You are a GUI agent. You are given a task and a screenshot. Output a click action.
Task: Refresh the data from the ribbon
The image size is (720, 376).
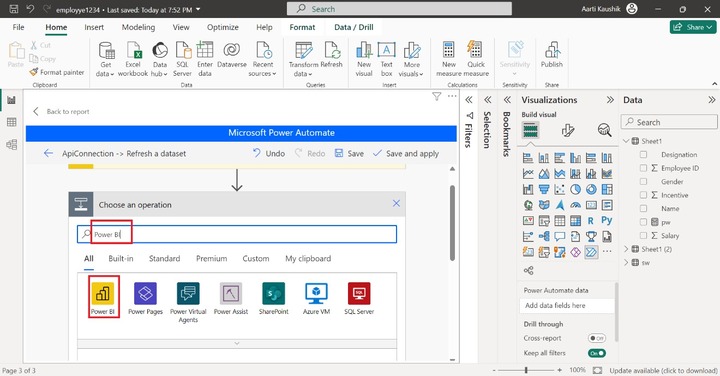coord(332,55)
